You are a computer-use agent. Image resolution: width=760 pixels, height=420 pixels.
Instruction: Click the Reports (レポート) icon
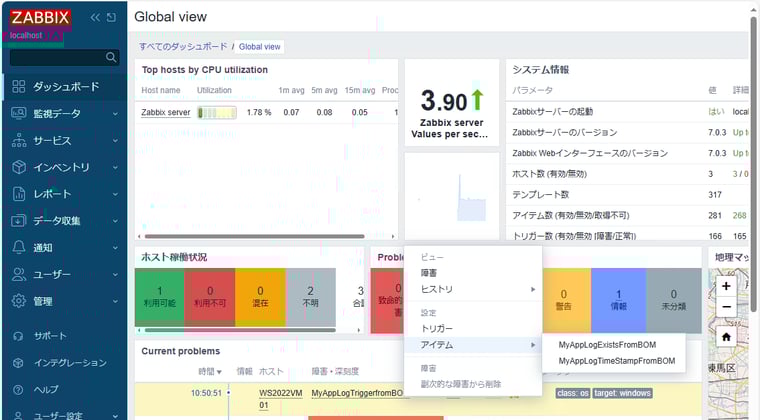(18, 194)
